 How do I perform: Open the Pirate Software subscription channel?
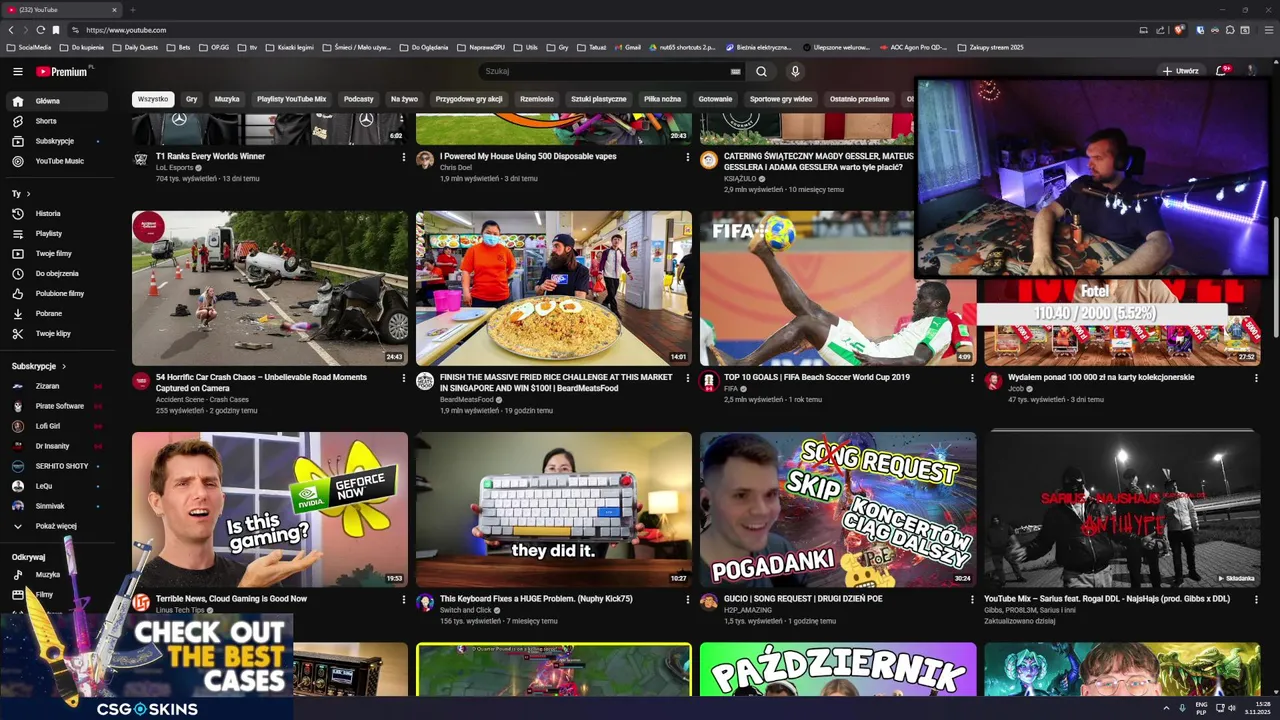58,406
